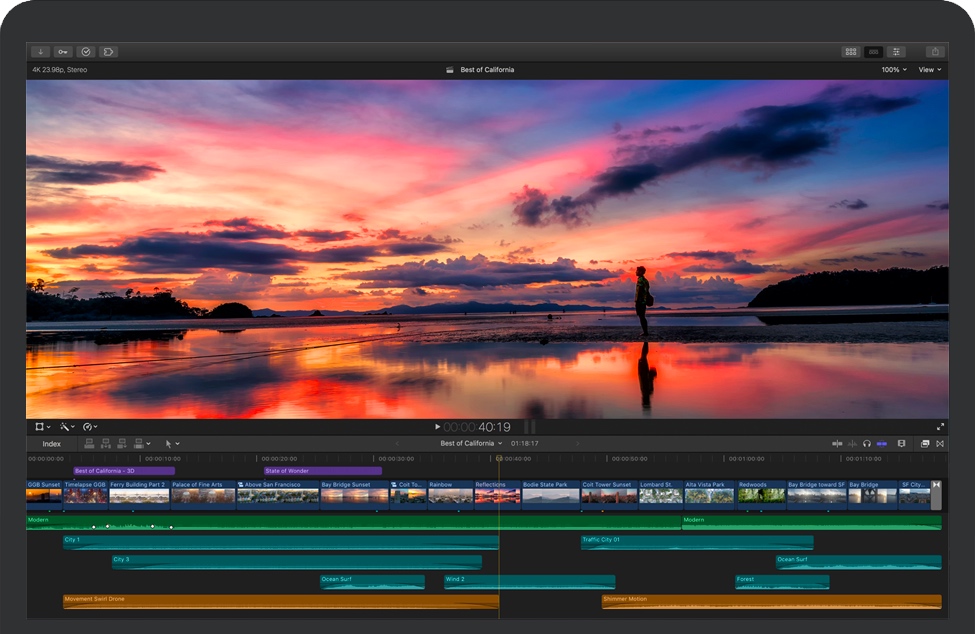Viewport: 975px width, 634px height.
Task: Toggle audio skimming headphones icon
Action: [x=867, y=443]
